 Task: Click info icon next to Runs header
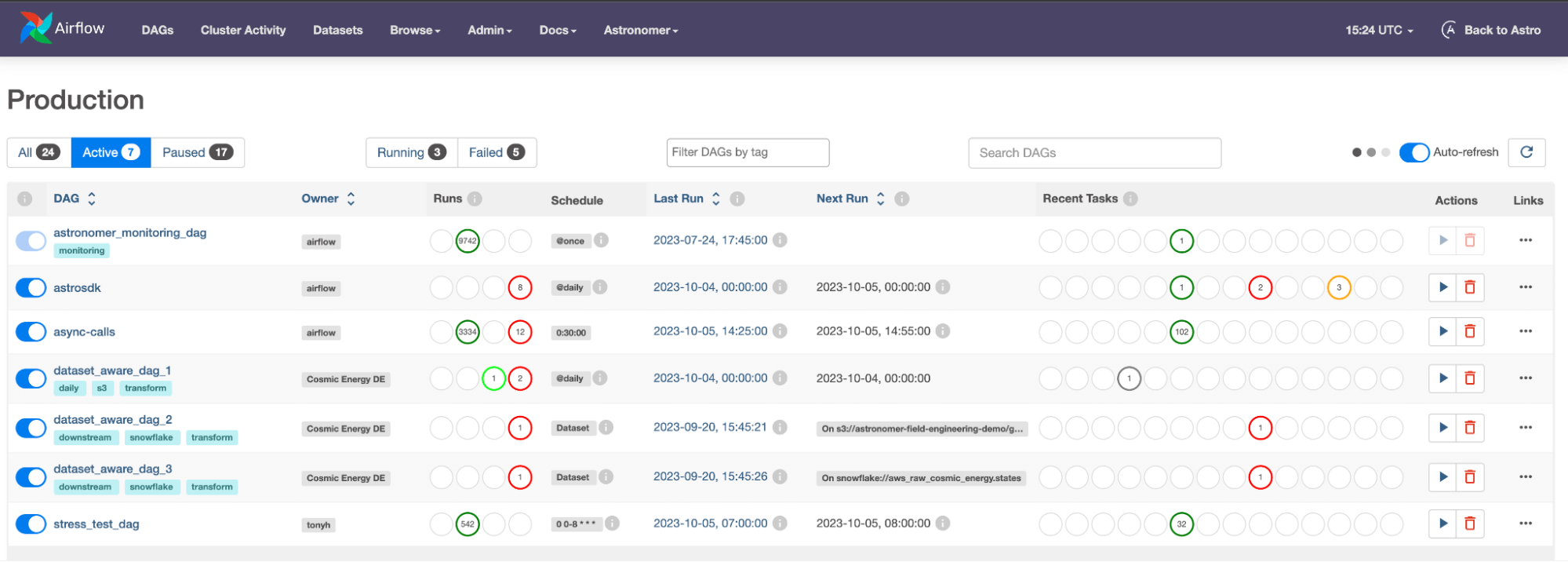(475, 199)
